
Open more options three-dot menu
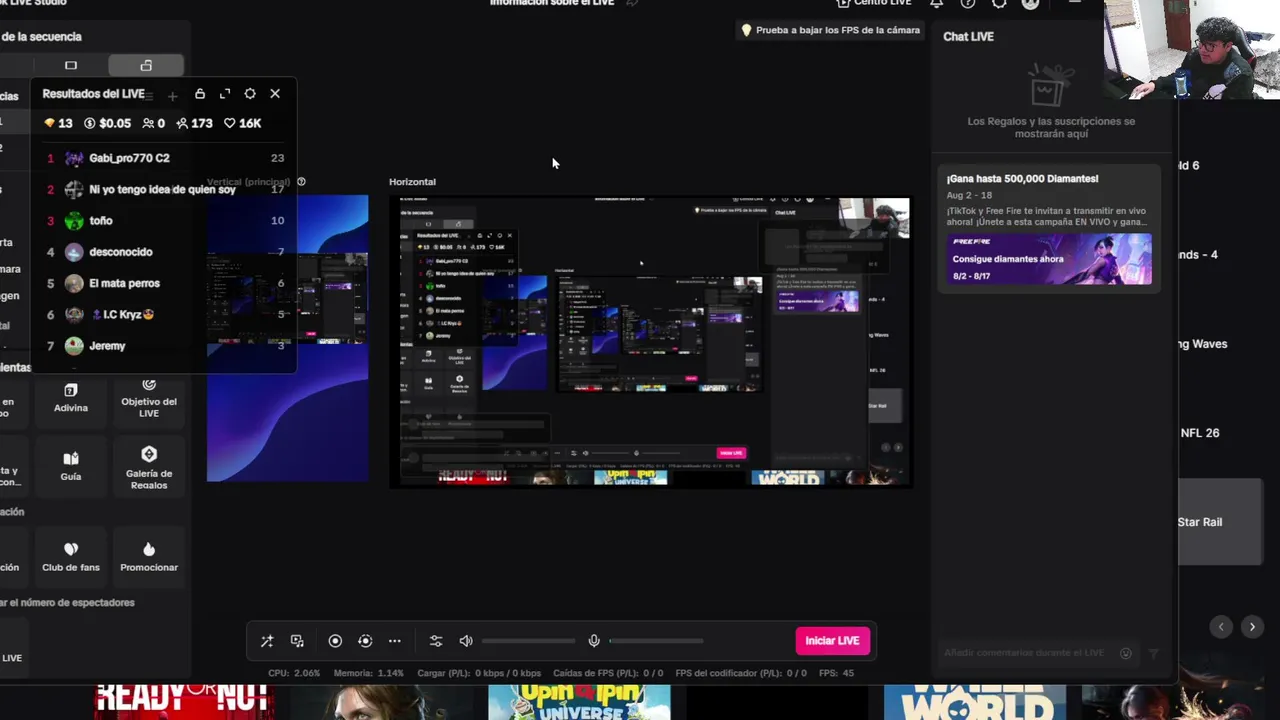395,641
